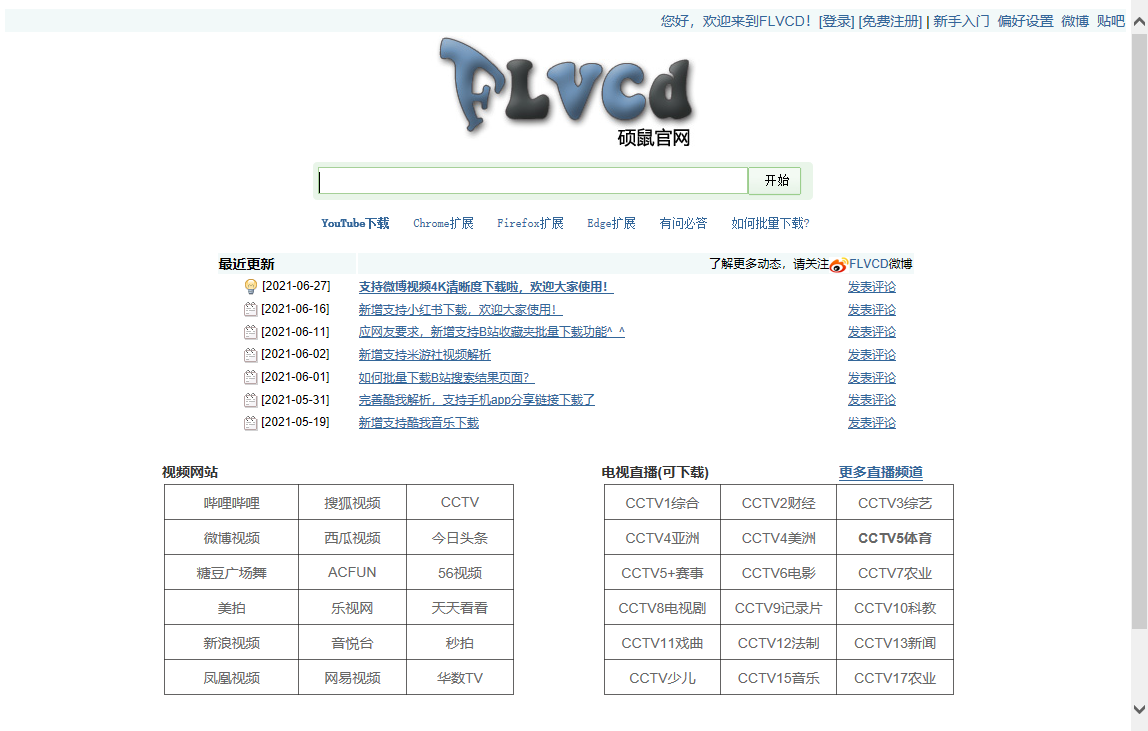Open news about 微博视频4K清晰度下载
Screen dimensions: 1148x731
[x=486, y=287]
